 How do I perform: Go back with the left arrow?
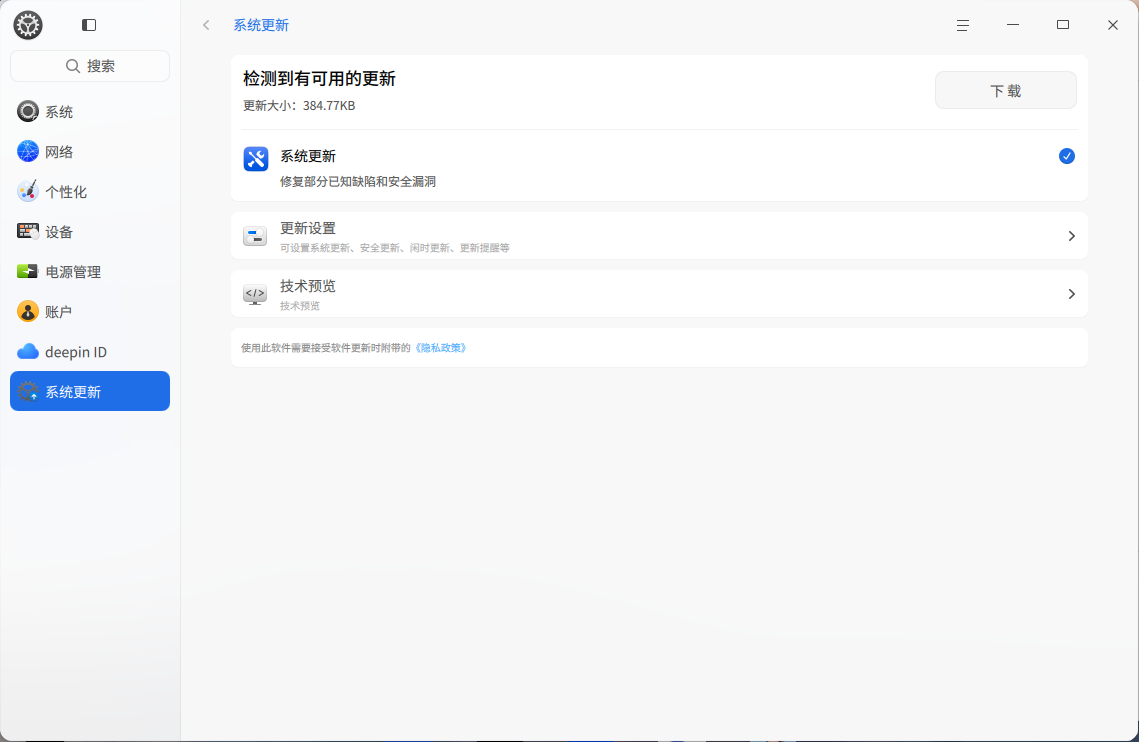(x=206, y=25)
